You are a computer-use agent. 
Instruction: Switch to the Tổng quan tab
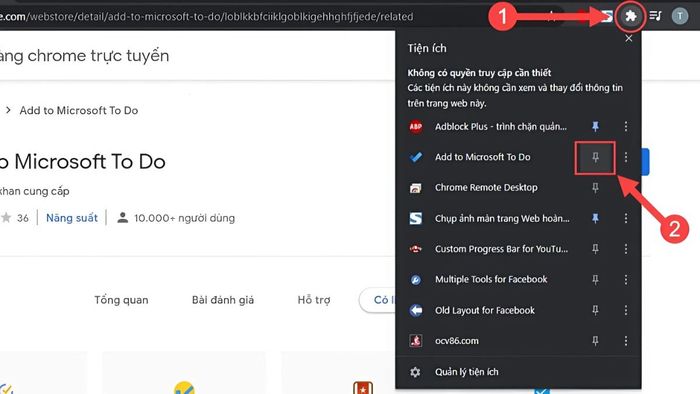coord(121,300)
